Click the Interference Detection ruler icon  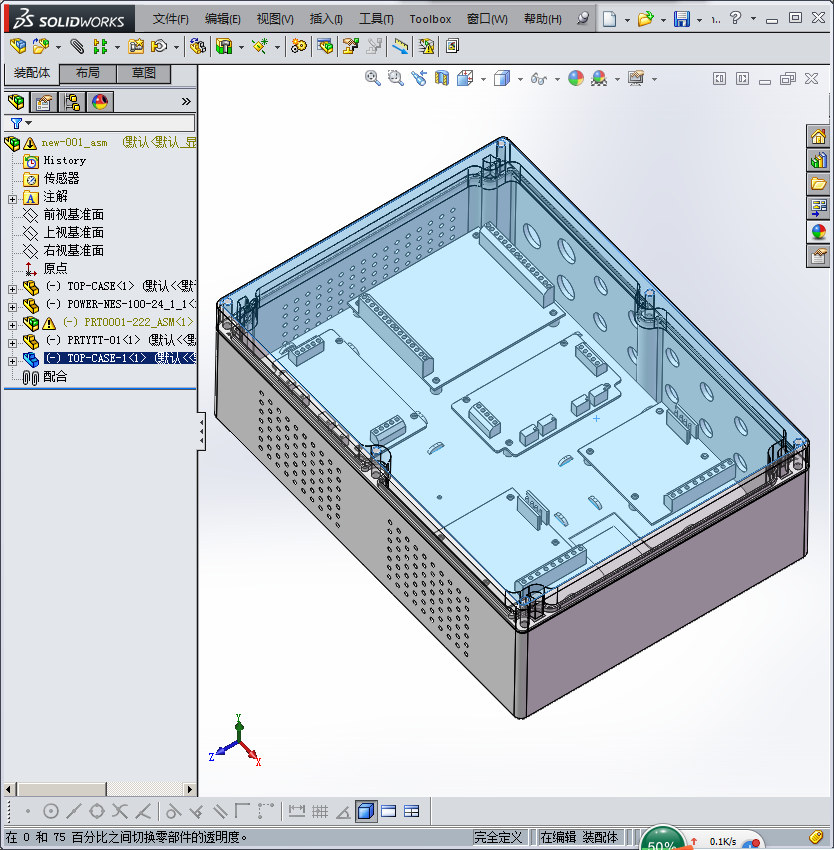(x=401, y=47)
